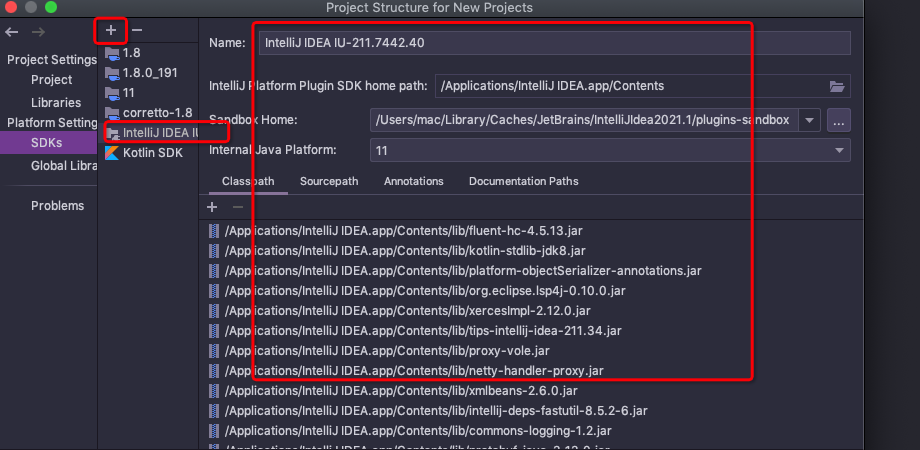Go forward with the right arrow
The width and height of the screenshot is (920, 450).
(x=38, y=32)
